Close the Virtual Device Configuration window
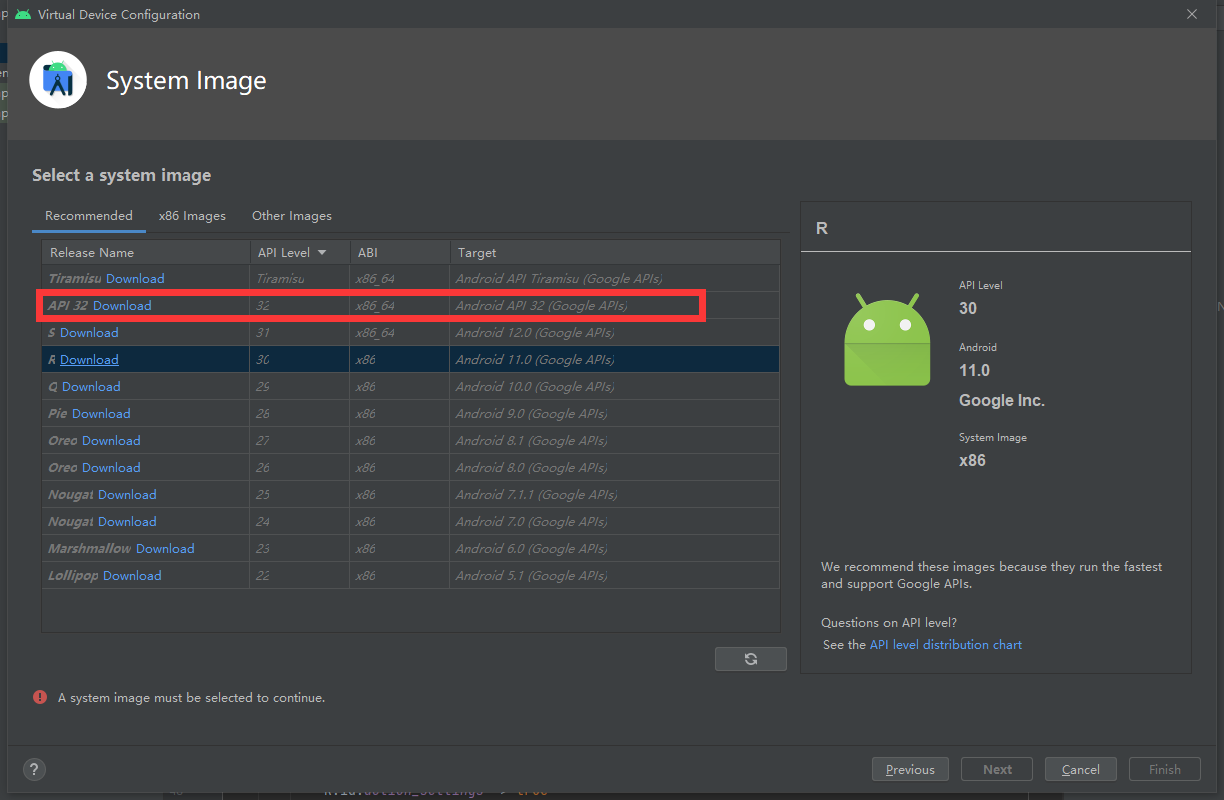Screen dimensions: 1224x800 pyautogui.click(x=1191, y=14)
